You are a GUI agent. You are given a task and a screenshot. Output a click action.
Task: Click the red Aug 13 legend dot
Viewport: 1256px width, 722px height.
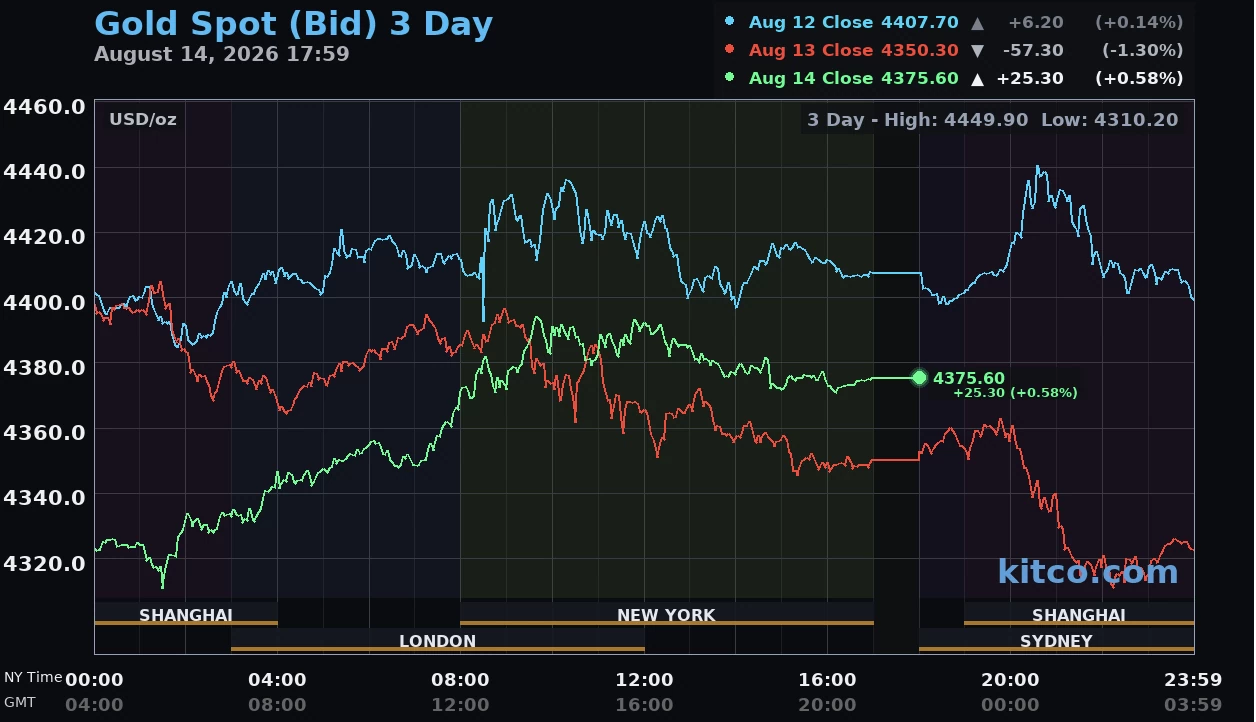(x=729, y=49)
